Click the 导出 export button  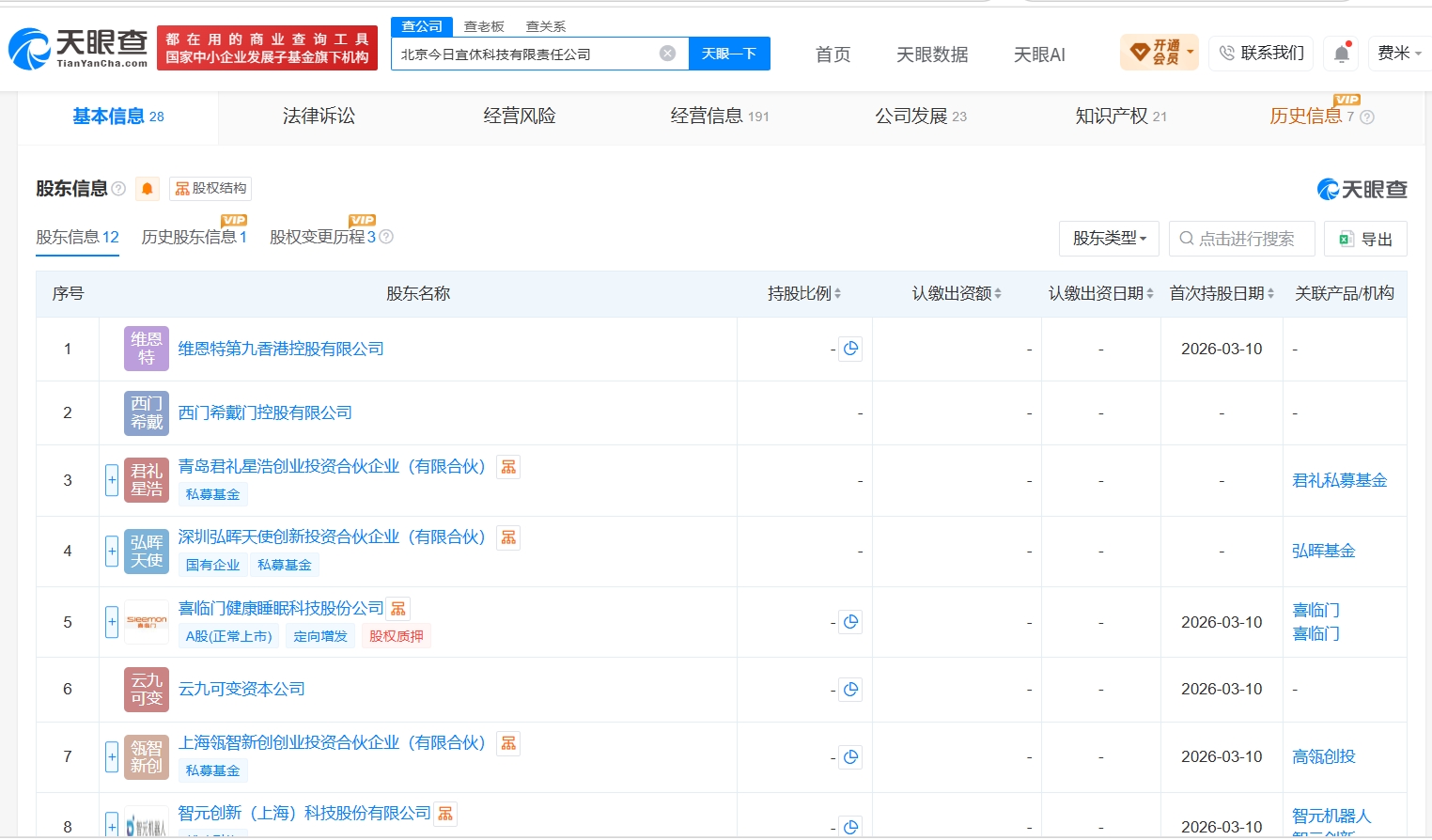[1365, 239]
